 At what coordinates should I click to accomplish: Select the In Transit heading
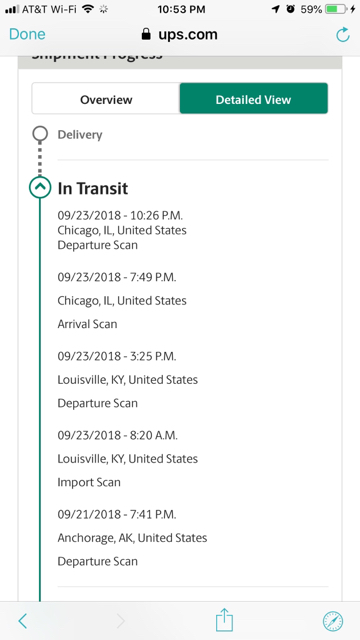93,188
